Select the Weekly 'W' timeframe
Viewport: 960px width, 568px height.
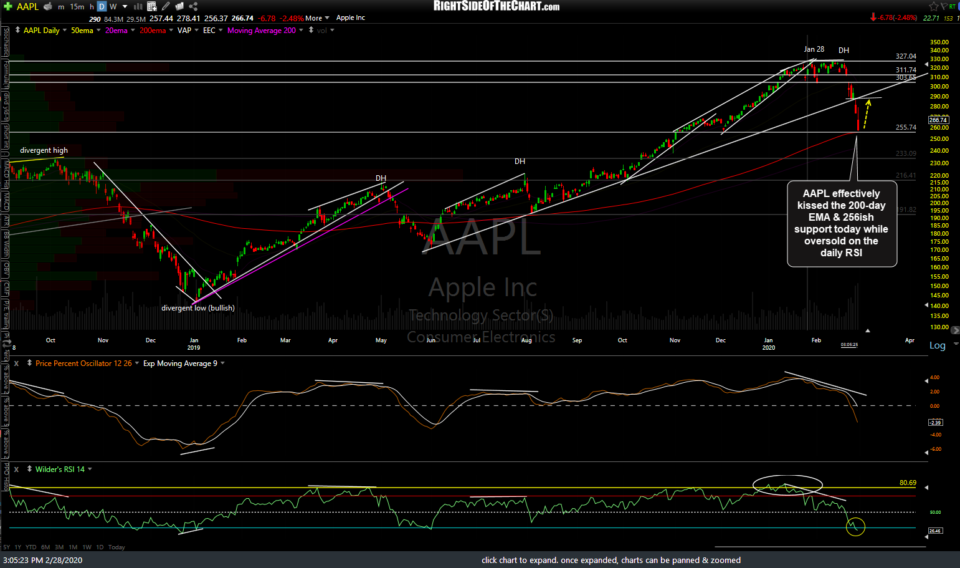tap(113, 7)
